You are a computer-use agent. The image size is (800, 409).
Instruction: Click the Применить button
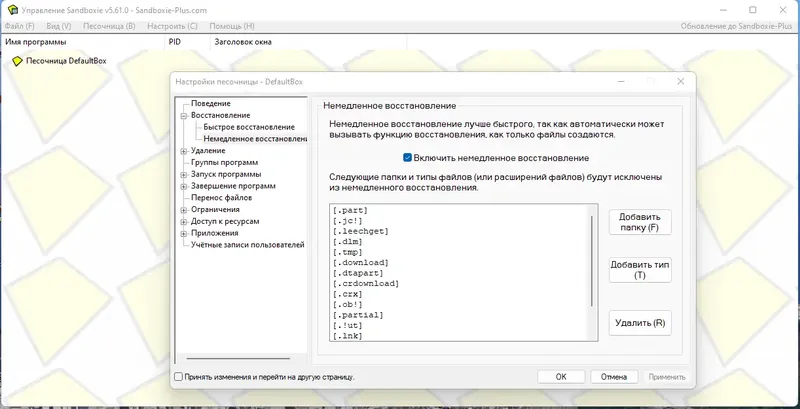[x=667, y=377]
